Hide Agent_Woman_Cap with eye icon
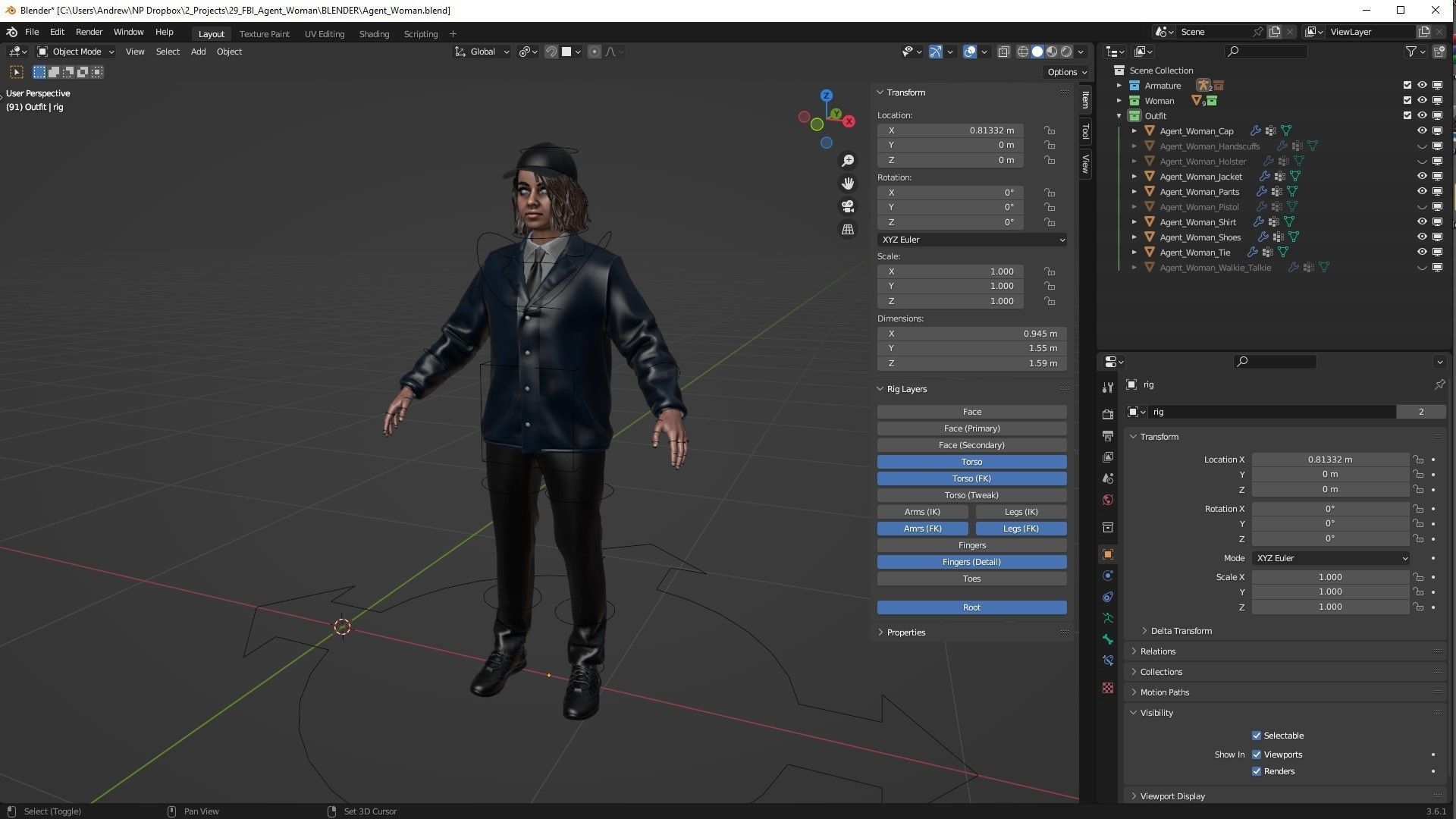The width and height of the screenshot is (1456, 819). tap(1422, 130)
